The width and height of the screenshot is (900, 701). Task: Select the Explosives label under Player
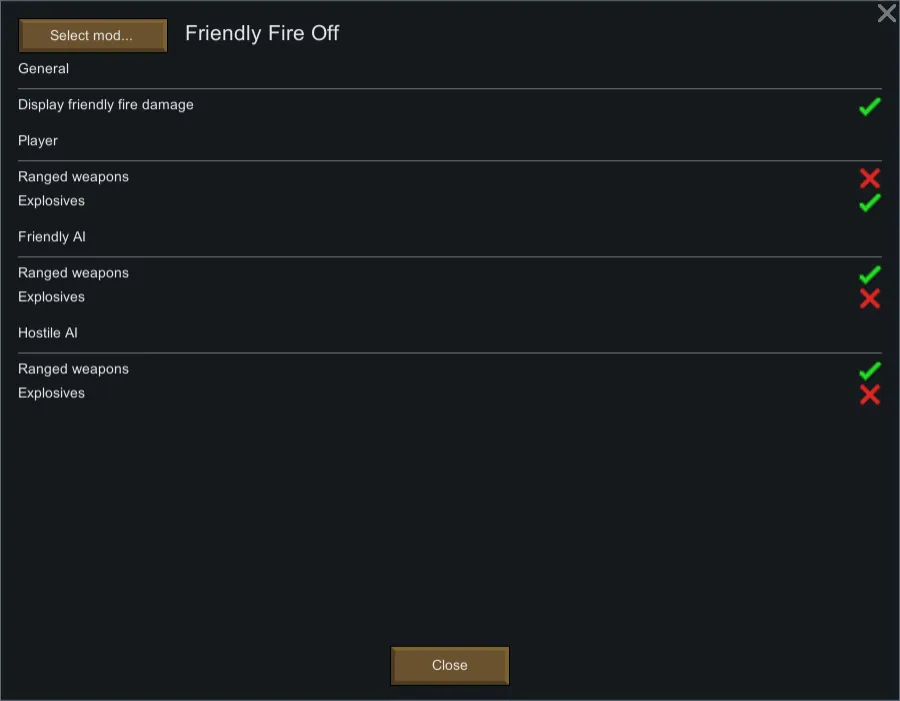coord(51,201)
